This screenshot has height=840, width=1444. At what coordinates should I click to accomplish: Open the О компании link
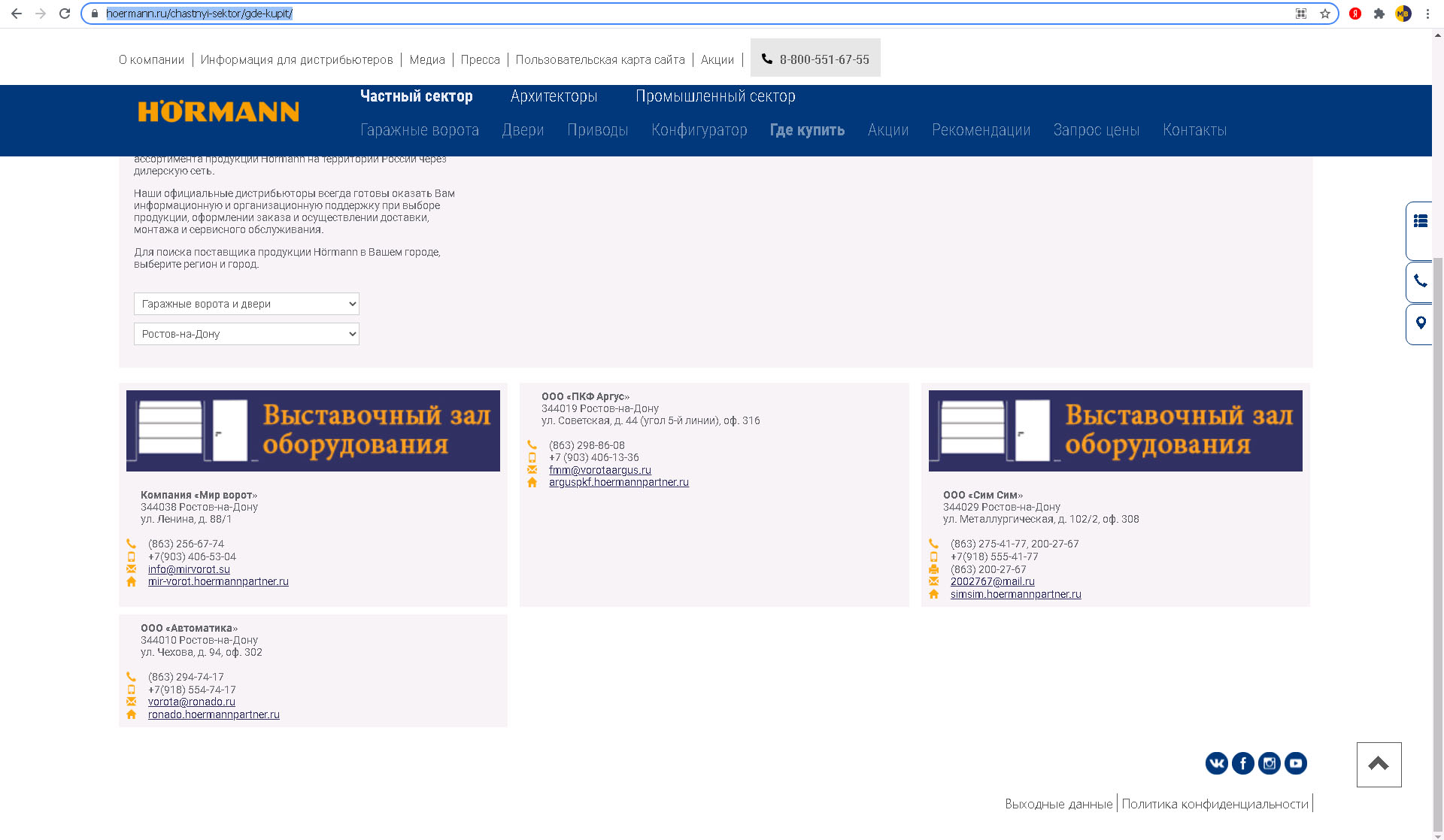(151, 59)
